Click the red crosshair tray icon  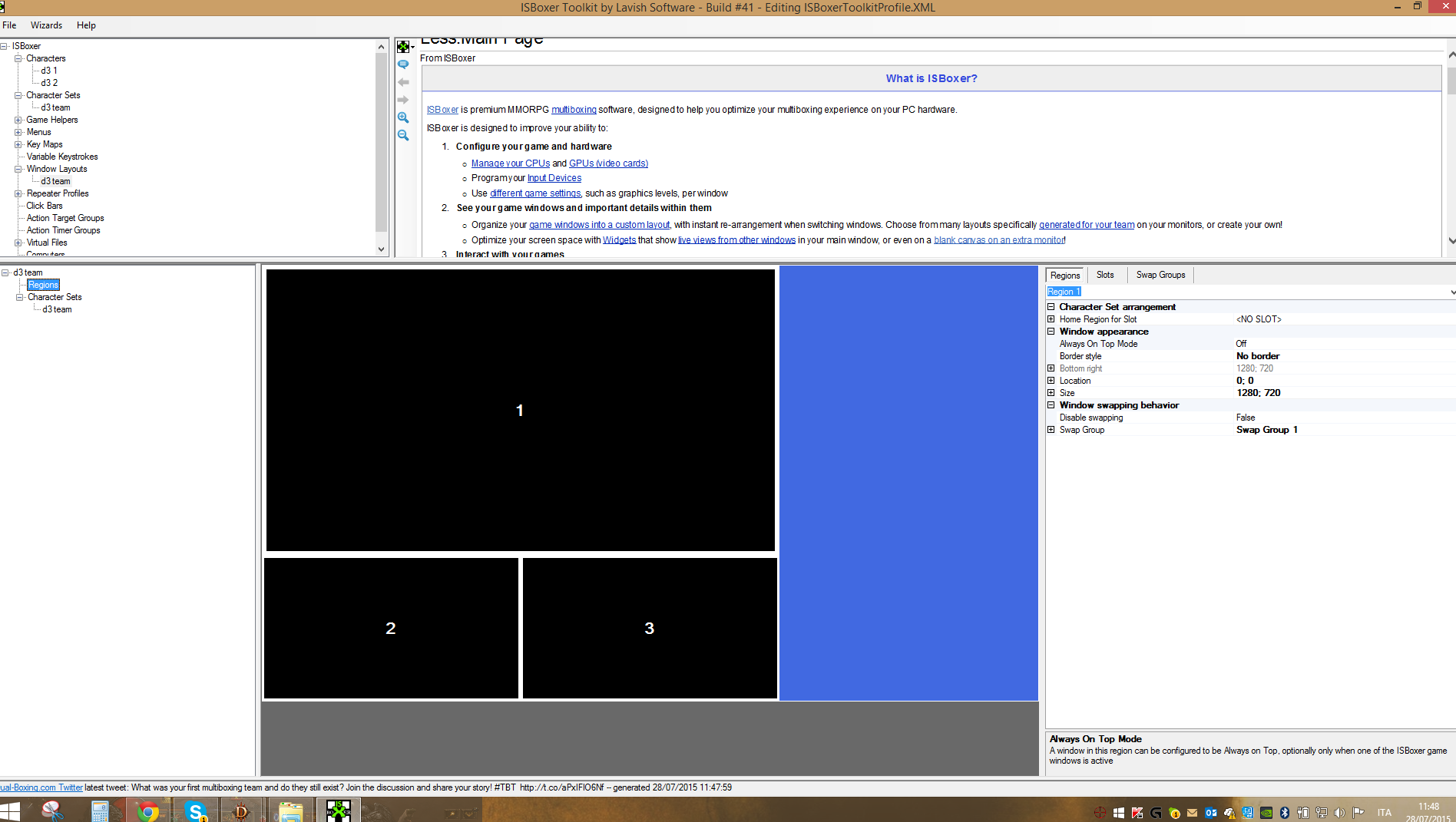click(x=1100, y=813)
